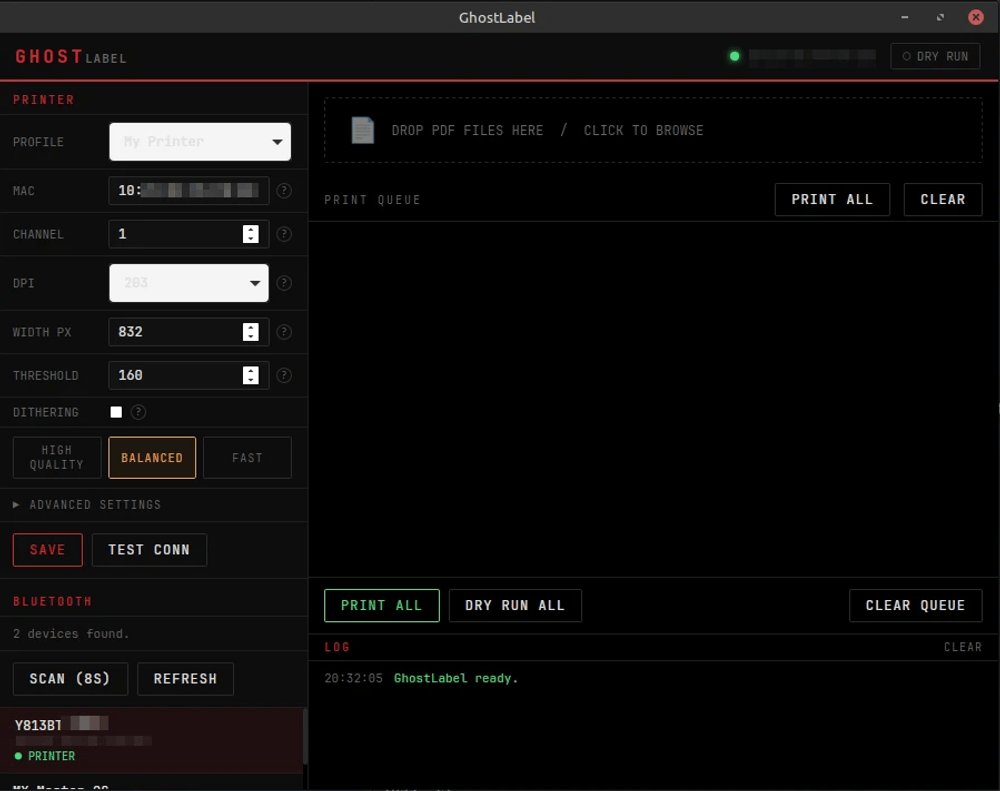Enable the DITHERING checkbox
This screenshot has height=791, width=1000.
(116, 412)
